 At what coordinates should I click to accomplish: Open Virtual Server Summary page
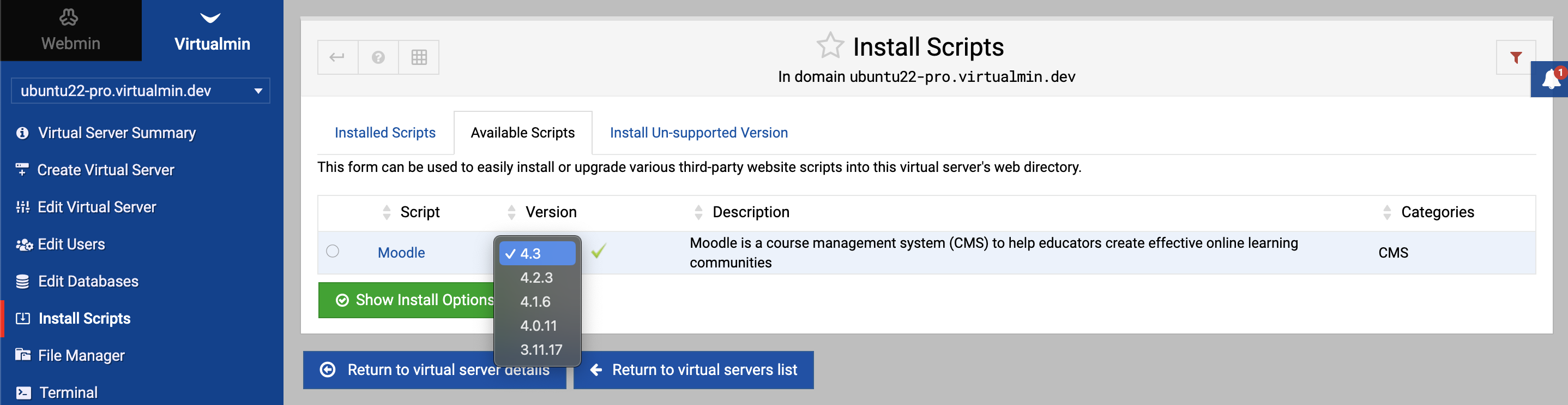[117, 133]
